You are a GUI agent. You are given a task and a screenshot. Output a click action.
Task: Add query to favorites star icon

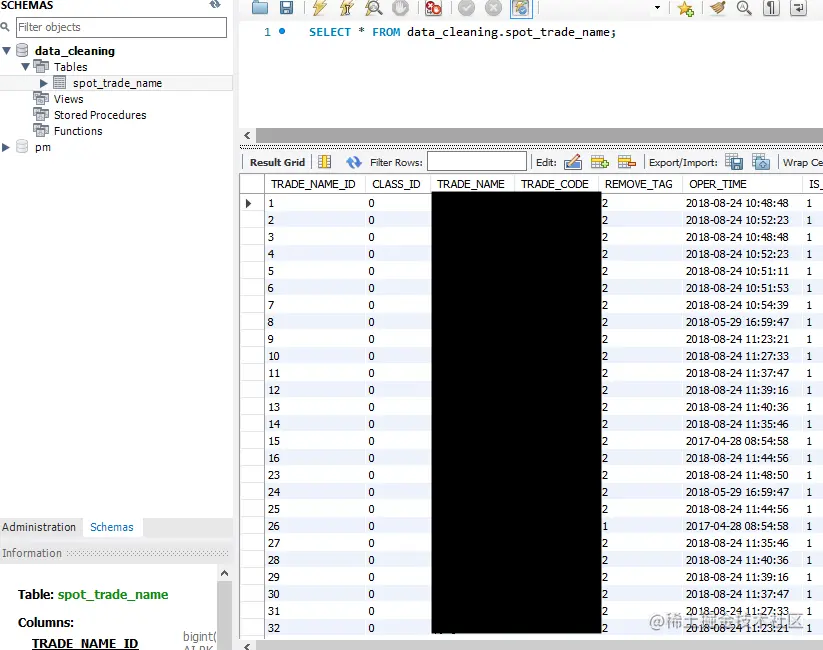(x=685, y=8)
